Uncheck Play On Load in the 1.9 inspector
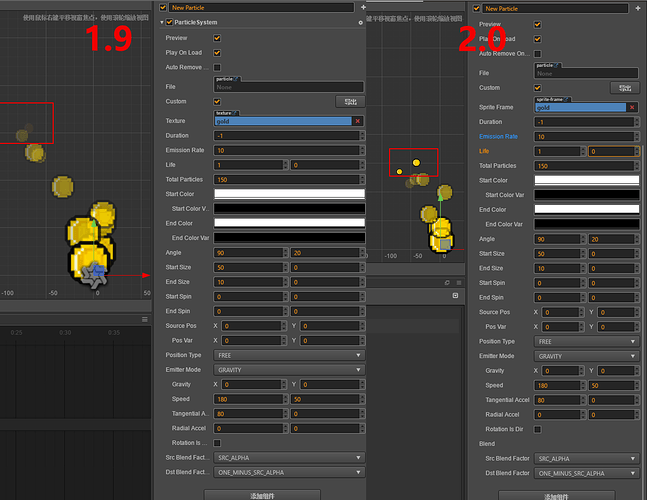This screenshot has height=500, width=647. (217, 53)
